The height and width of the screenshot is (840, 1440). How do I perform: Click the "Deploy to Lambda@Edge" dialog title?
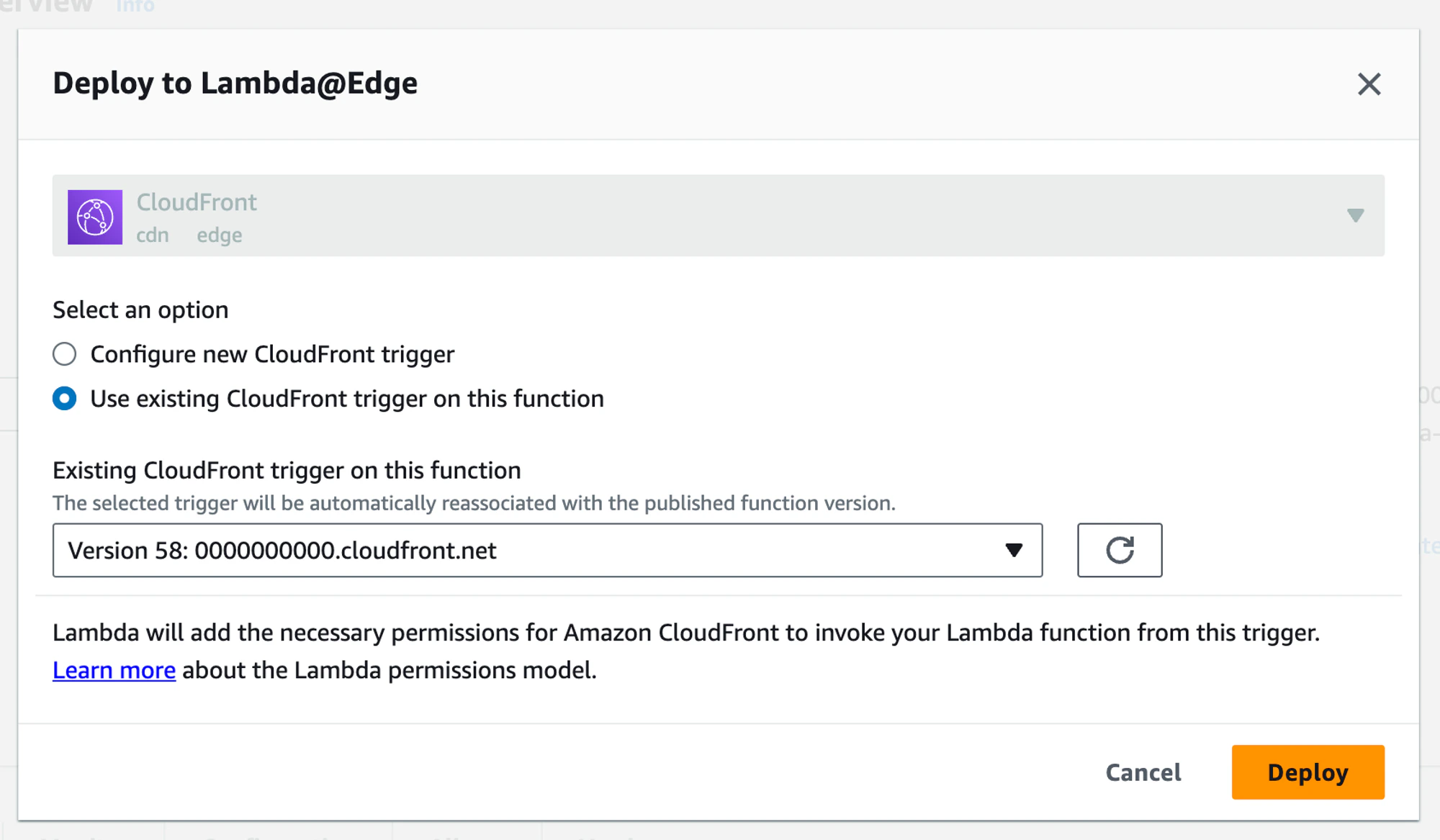(235, 83)
